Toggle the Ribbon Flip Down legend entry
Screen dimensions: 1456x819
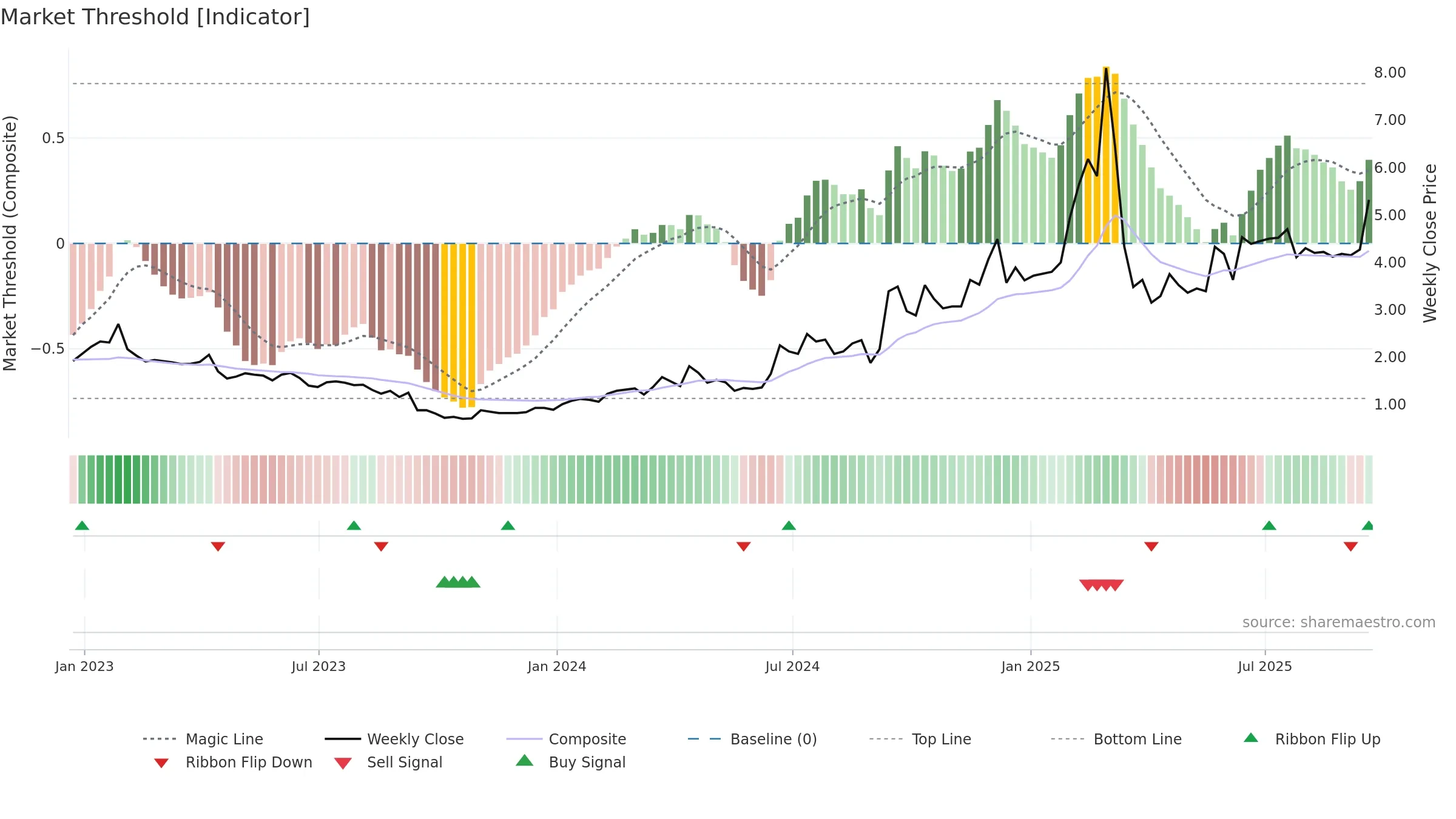[233, 762]
